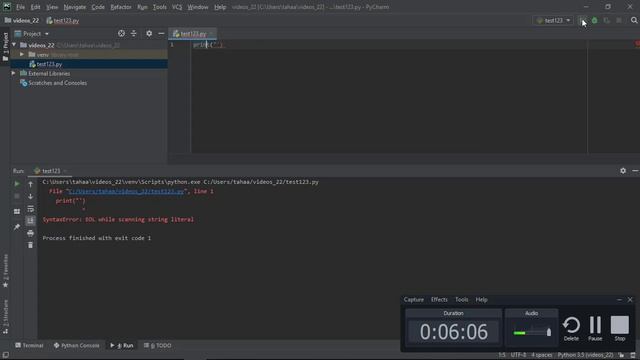640x360 pixels.
Task: Restore layout in the Run panel
Action: (x=17, y=211)
